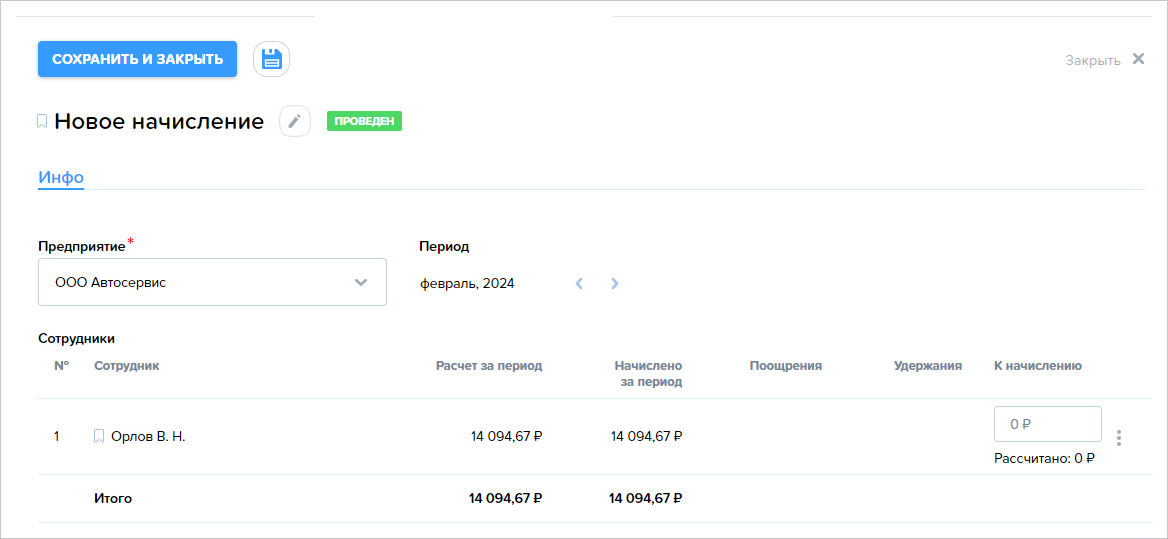This screenshot has width=1168, height=539.
Task: Advance to the next period with the right arrow
Action: (x=615, y=283)
